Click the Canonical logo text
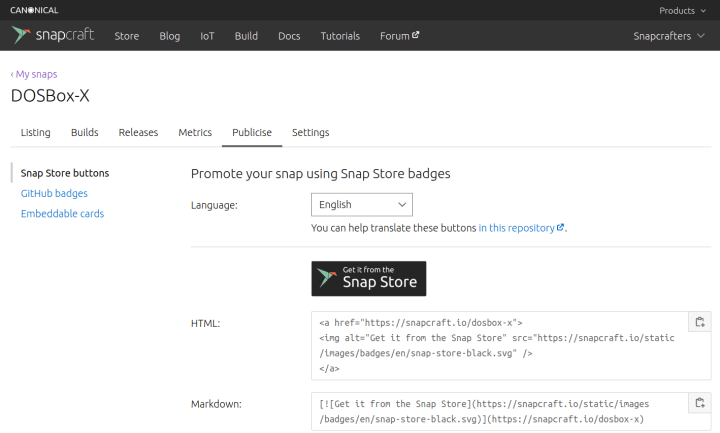Image resolution: width=720 pixels, height=433 pixels. pos(34,10)
